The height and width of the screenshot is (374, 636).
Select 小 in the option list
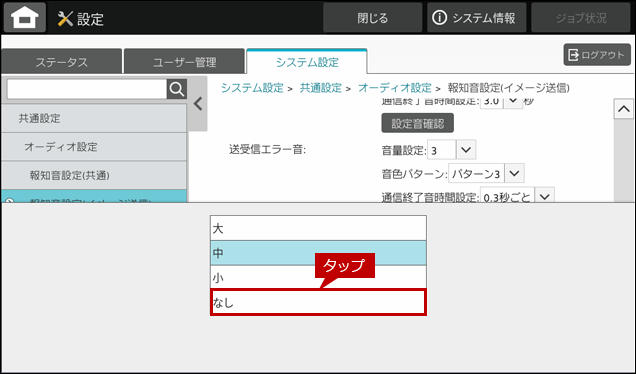(x=318, y=277)
